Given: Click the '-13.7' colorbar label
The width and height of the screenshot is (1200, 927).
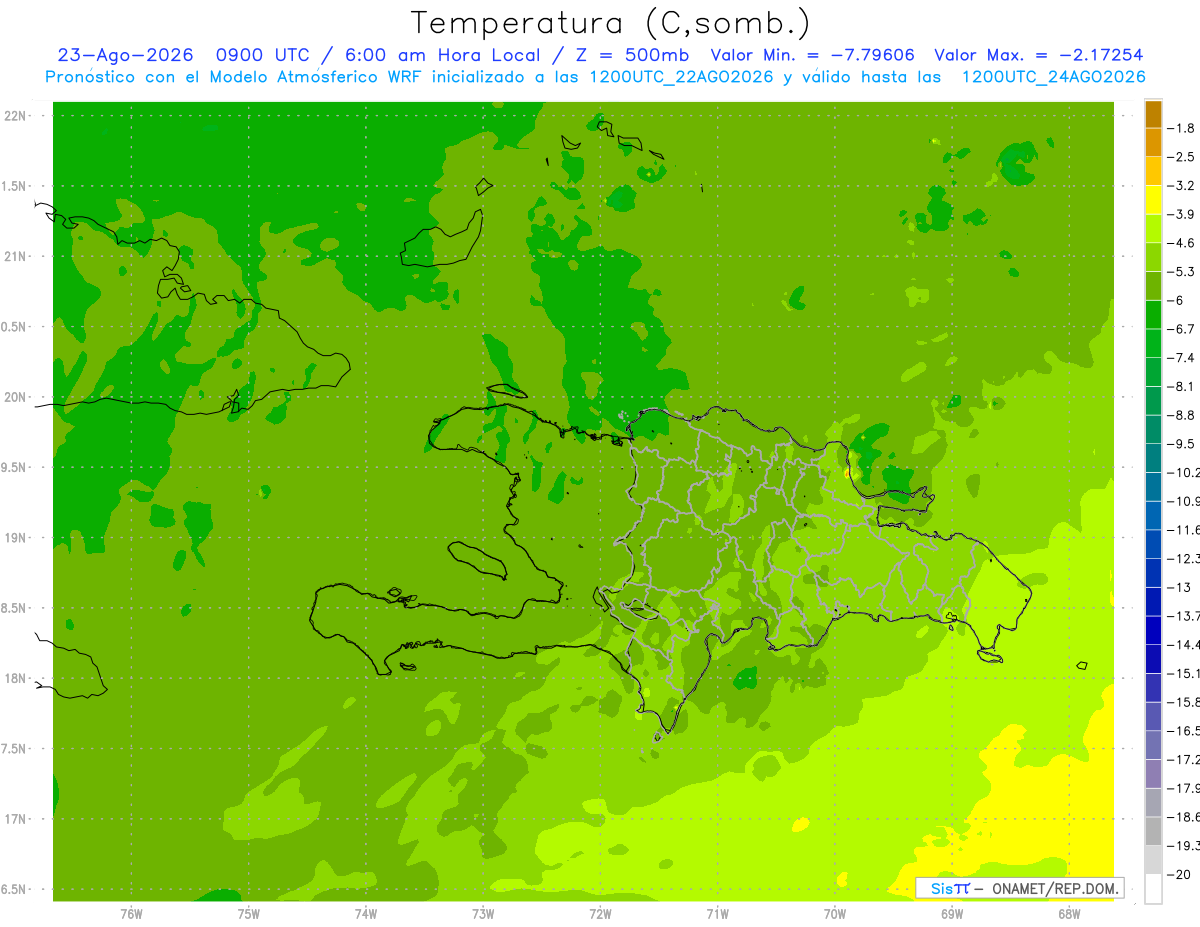Looking at the screenshot, I should coord(1184,616).
